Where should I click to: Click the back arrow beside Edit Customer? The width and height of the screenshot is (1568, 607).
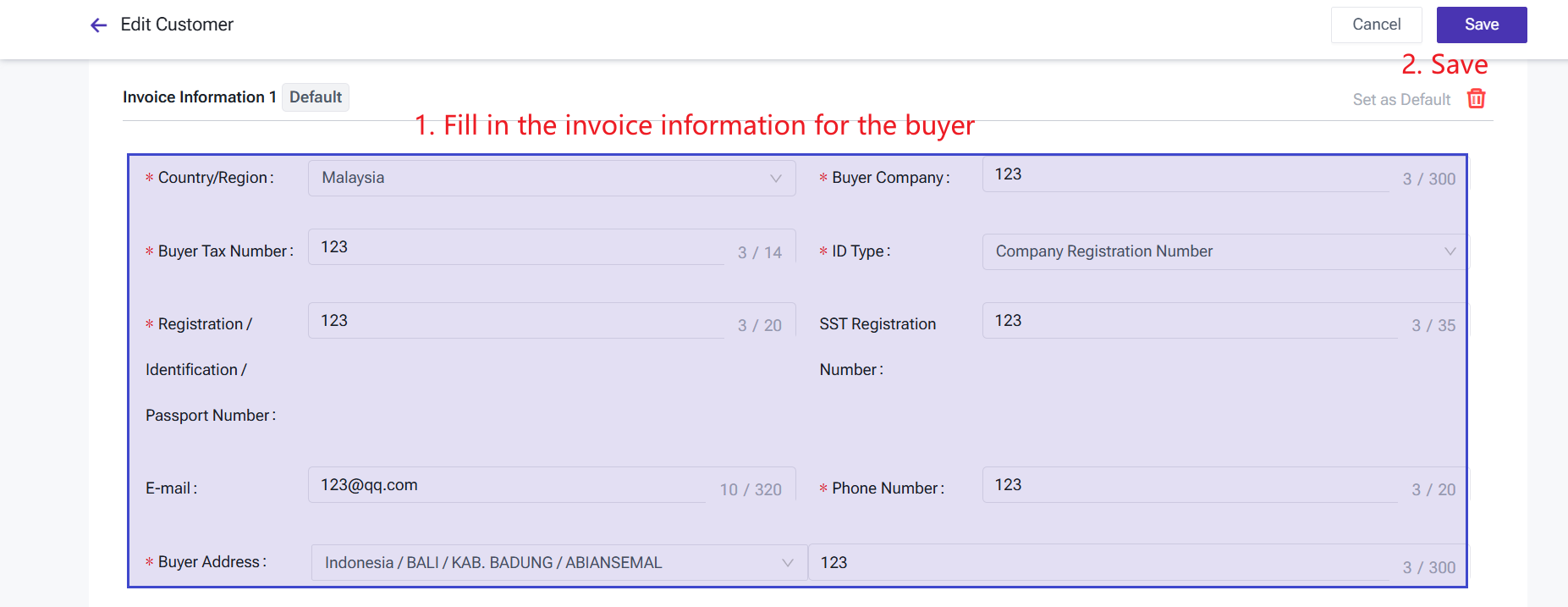click(x=99, y=25)
